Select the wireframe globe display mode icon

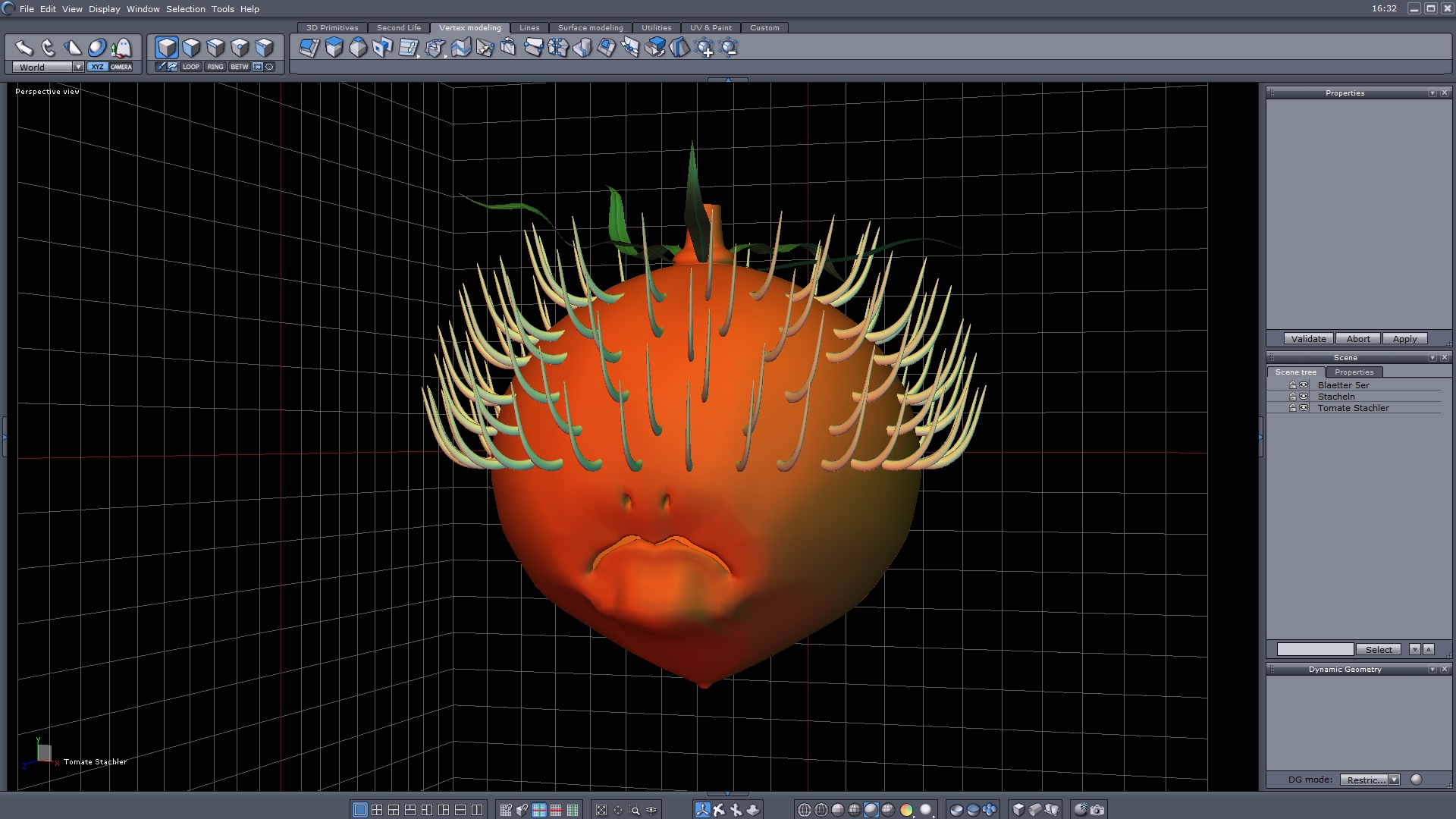coord(805,810)
